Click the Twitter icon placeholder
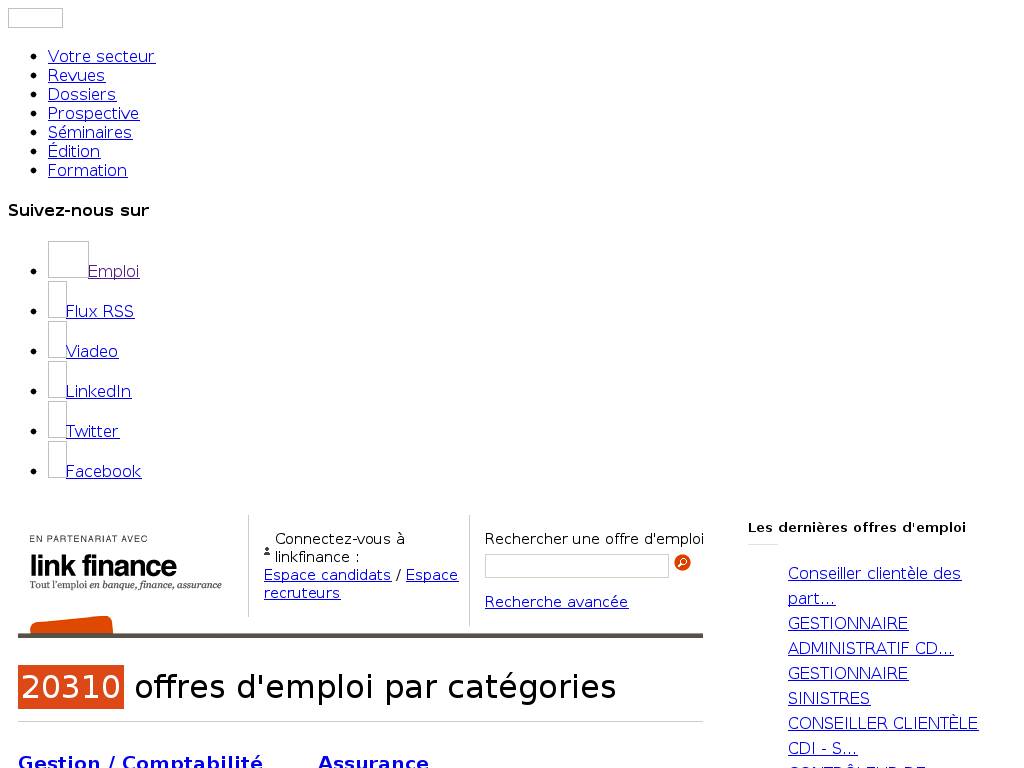The width and height of the screenshot is (1024, 768). click(57, 420)
